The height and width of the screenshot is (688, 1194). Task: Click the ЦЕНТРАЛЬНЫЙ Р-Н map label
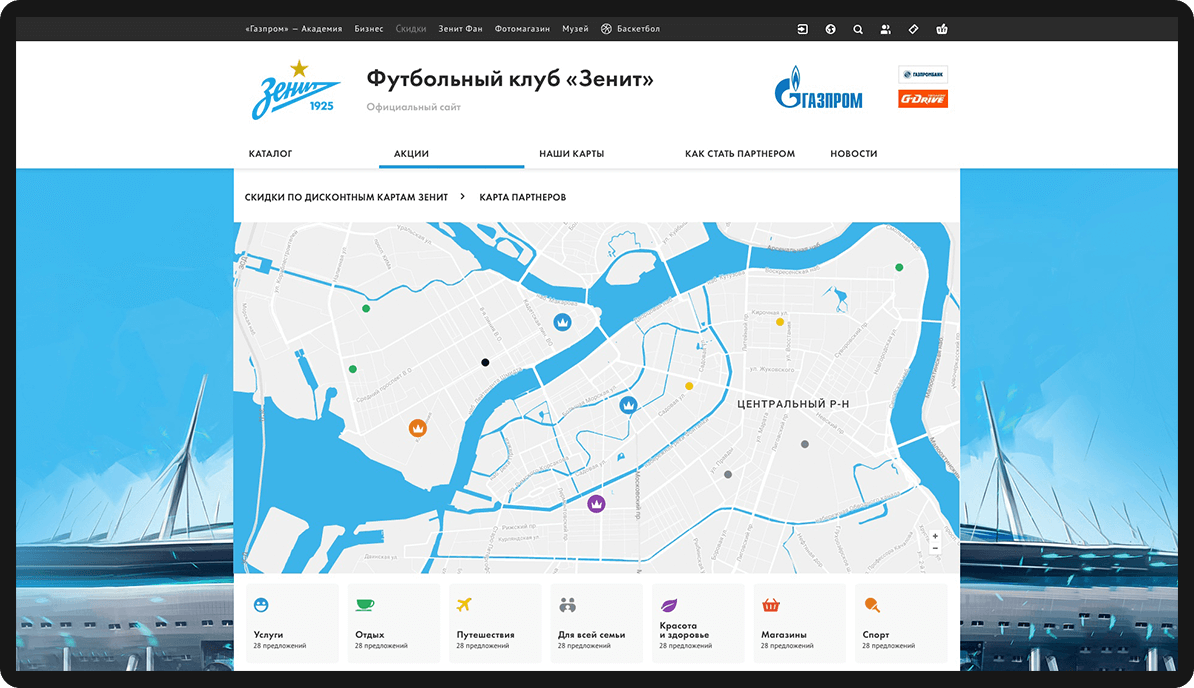point(793,404)
